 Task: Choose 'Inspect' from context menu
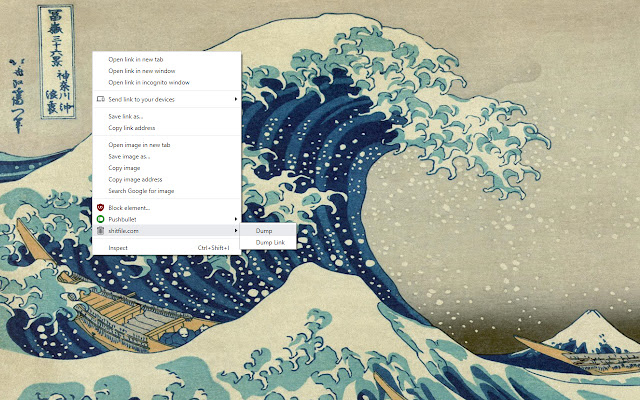point(167,248)
